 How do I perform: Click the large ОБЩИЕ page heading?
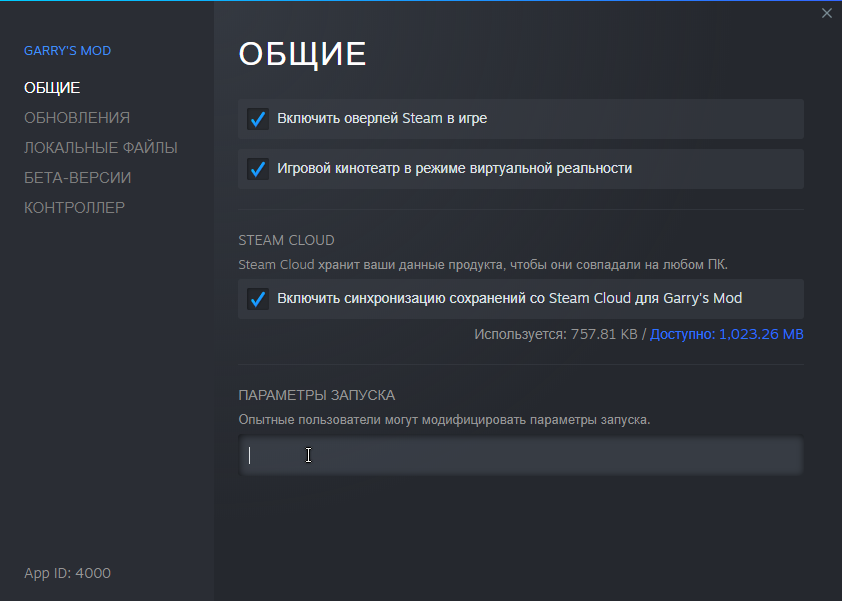click(x=302, y=55)
